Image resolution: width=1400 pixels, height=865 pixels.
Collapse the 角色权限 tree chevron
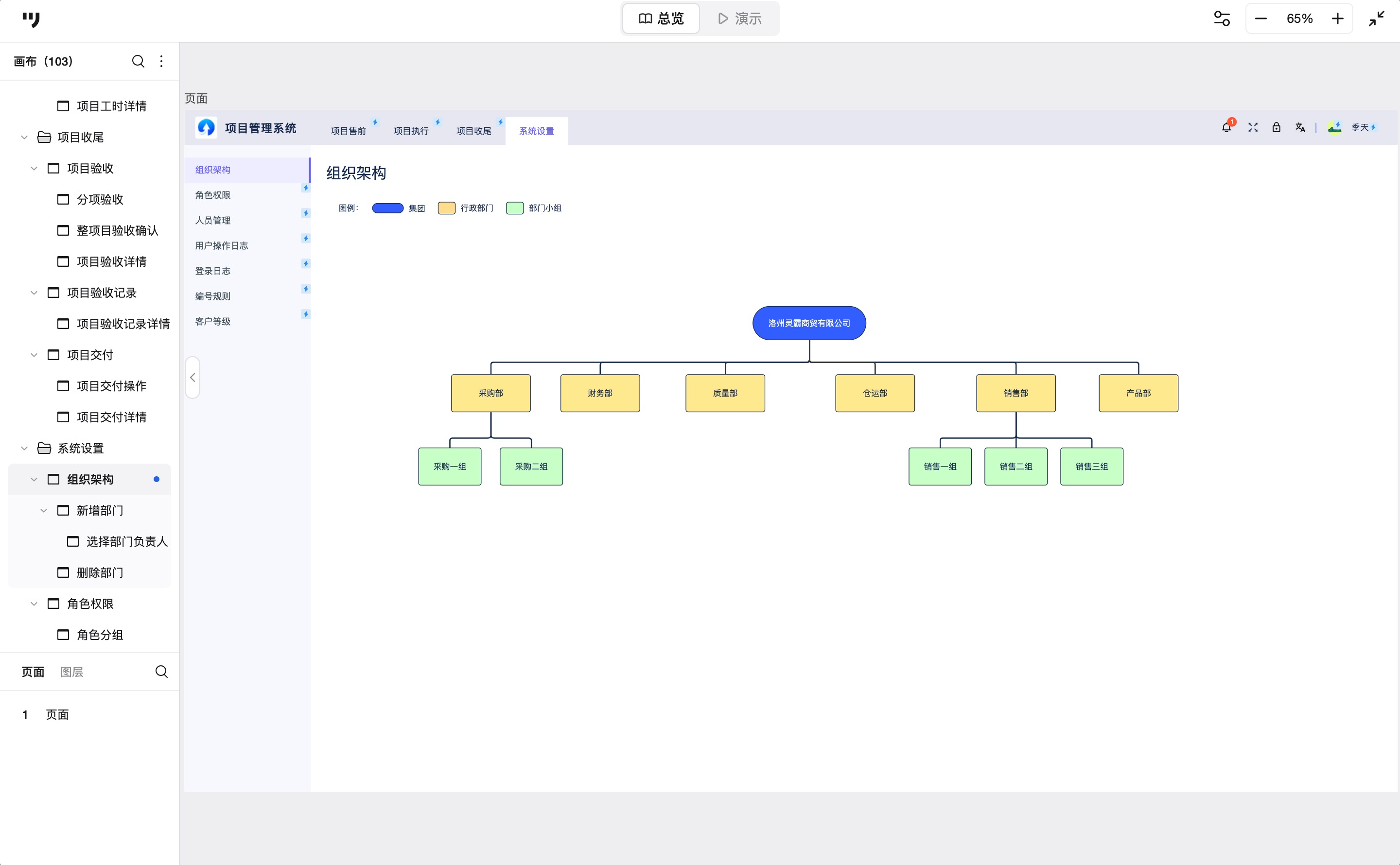(34, 604)
